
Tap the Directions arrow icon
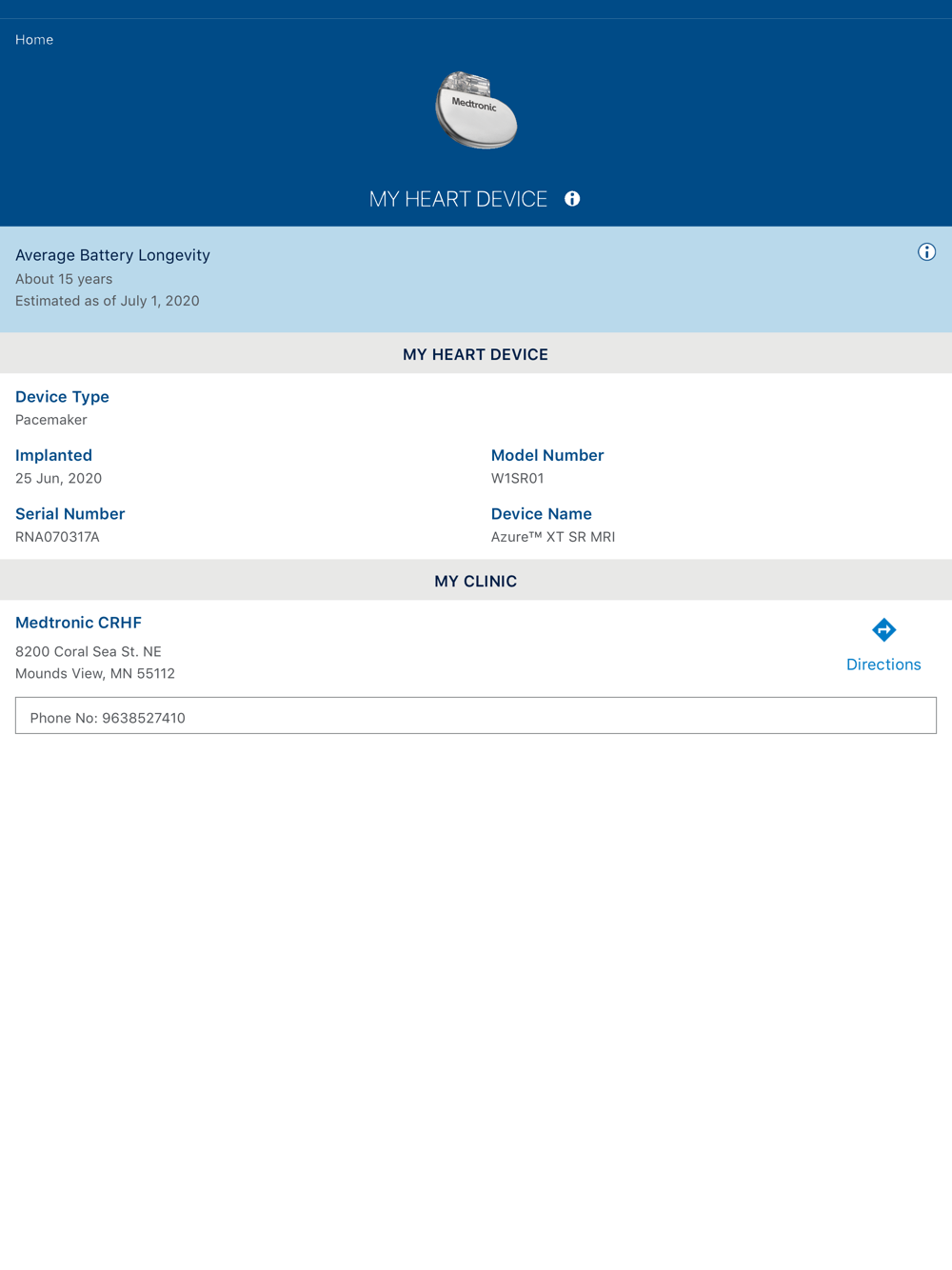pyautogui.click(x=883, y=630)
